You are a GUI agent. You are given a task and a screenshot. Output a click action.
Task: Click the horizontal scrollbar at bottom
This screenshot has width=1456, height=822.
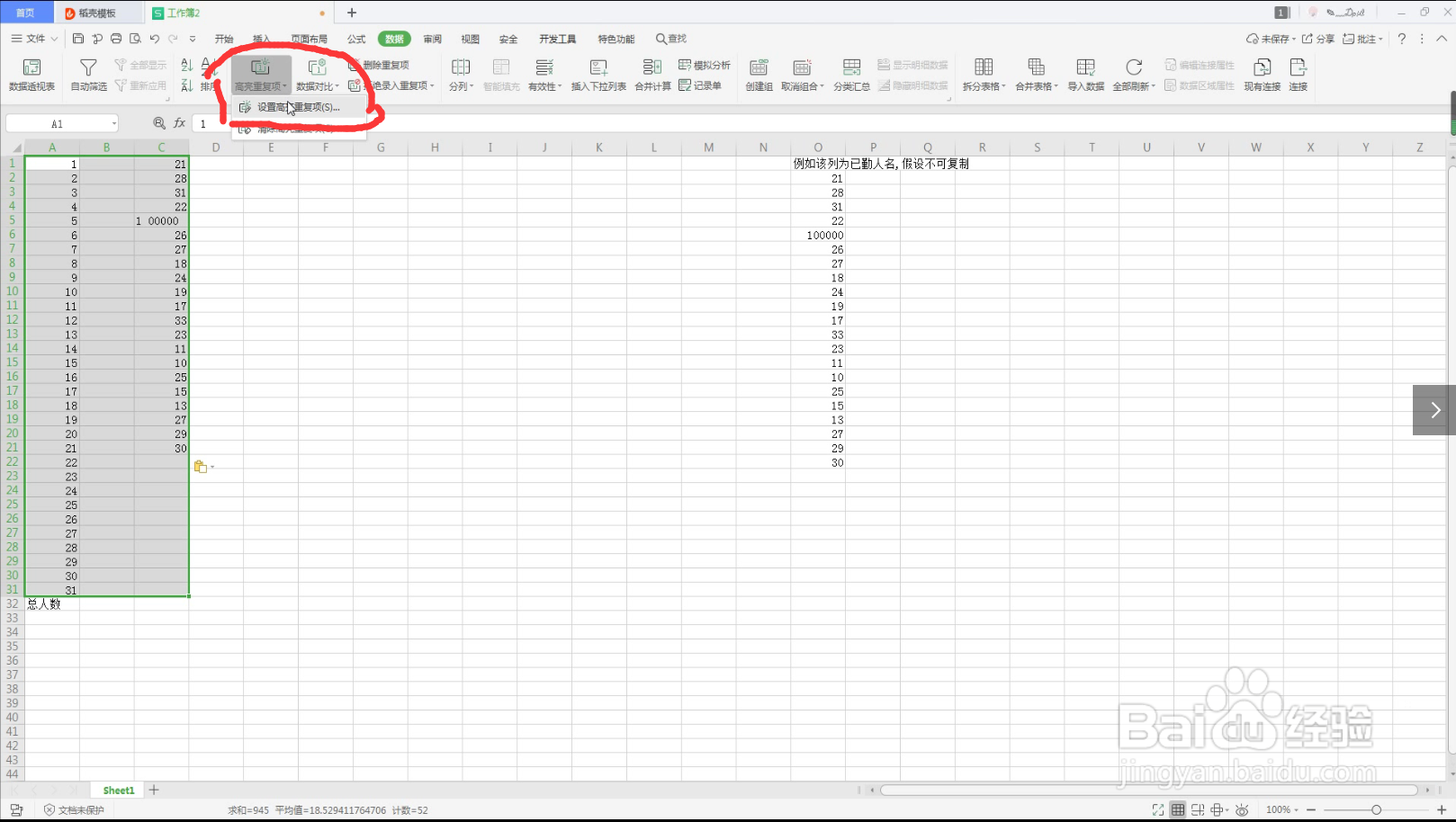pos(1149,790)
